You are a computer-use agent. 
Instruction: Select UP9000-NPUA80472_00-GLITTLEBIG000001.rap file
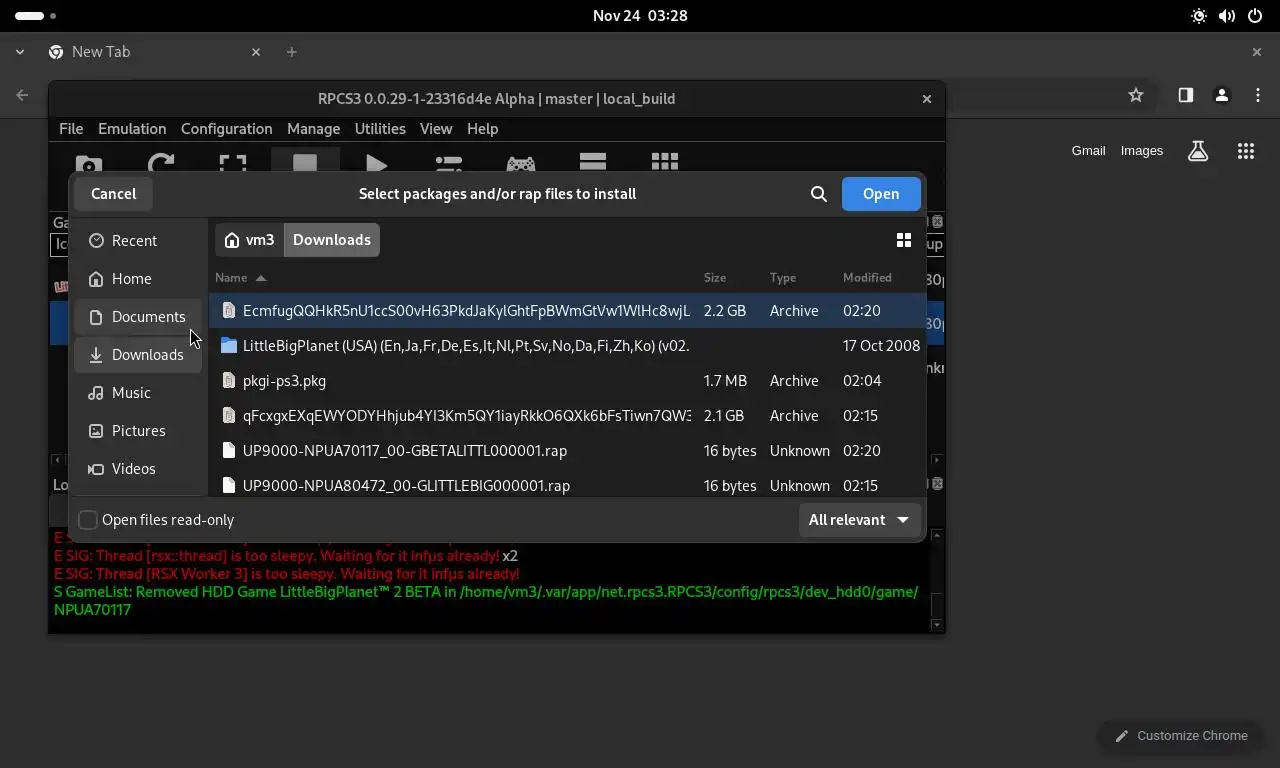[567, 485]
